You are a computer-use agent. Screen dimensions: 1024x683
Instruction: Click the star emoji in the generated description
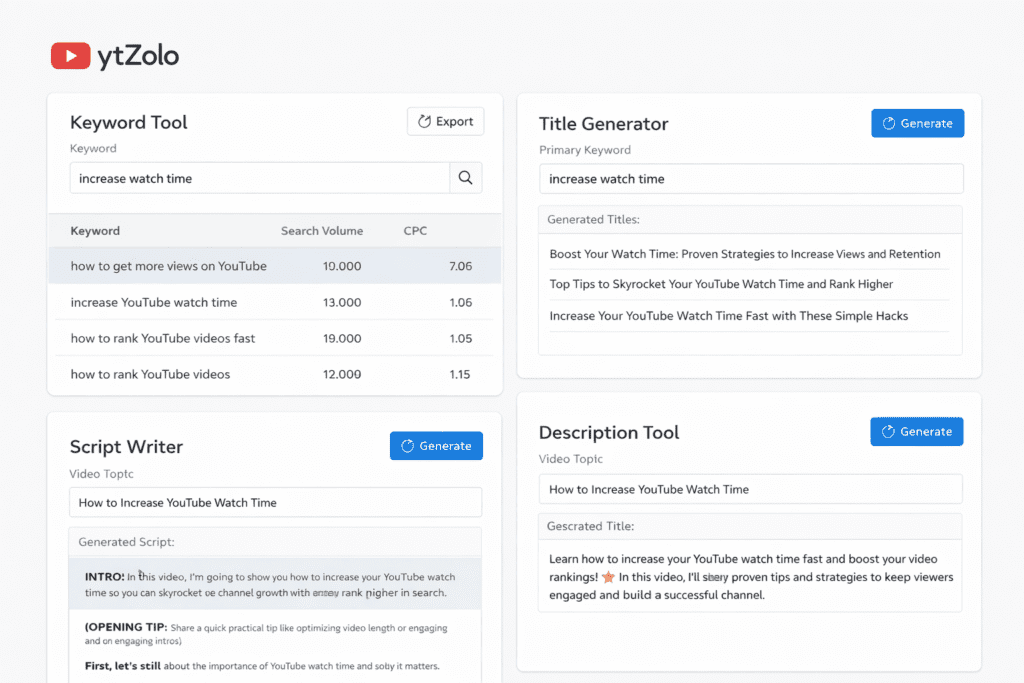[x=608, y=577]
